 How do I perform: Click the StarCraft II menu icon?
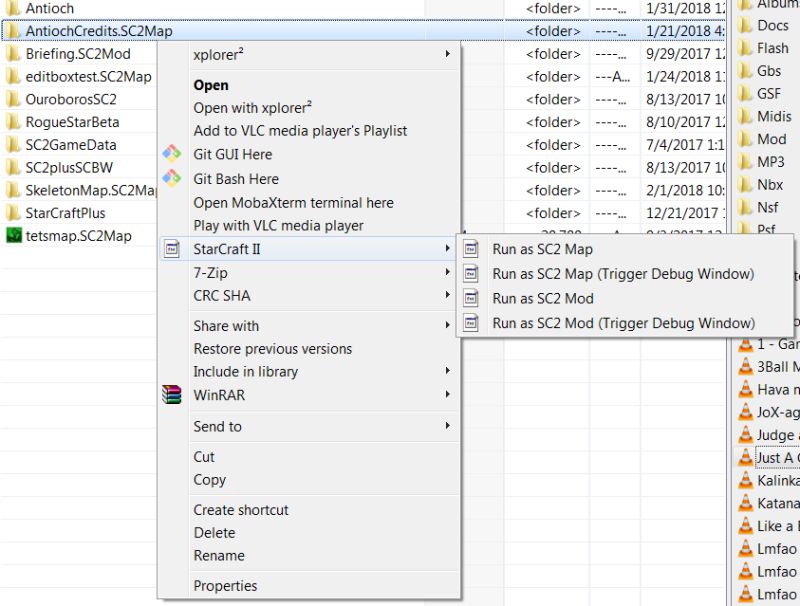pos(172,249)
